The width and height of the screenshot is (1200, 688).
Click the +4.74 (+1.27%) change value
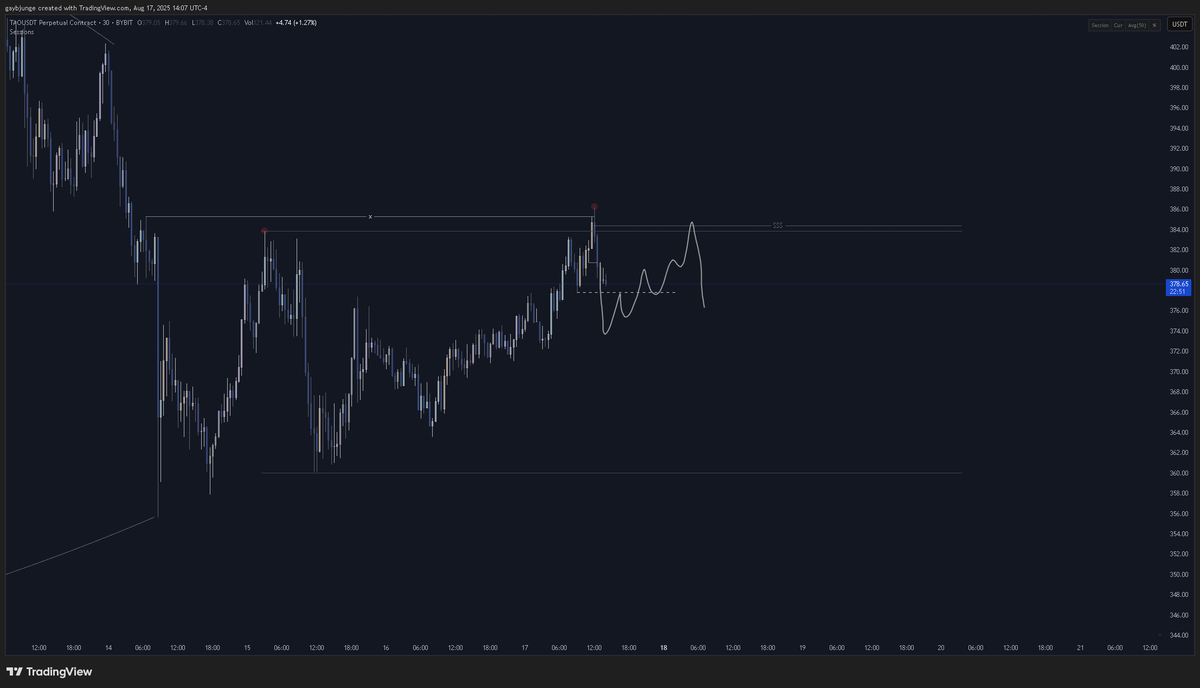pos(296,22)
